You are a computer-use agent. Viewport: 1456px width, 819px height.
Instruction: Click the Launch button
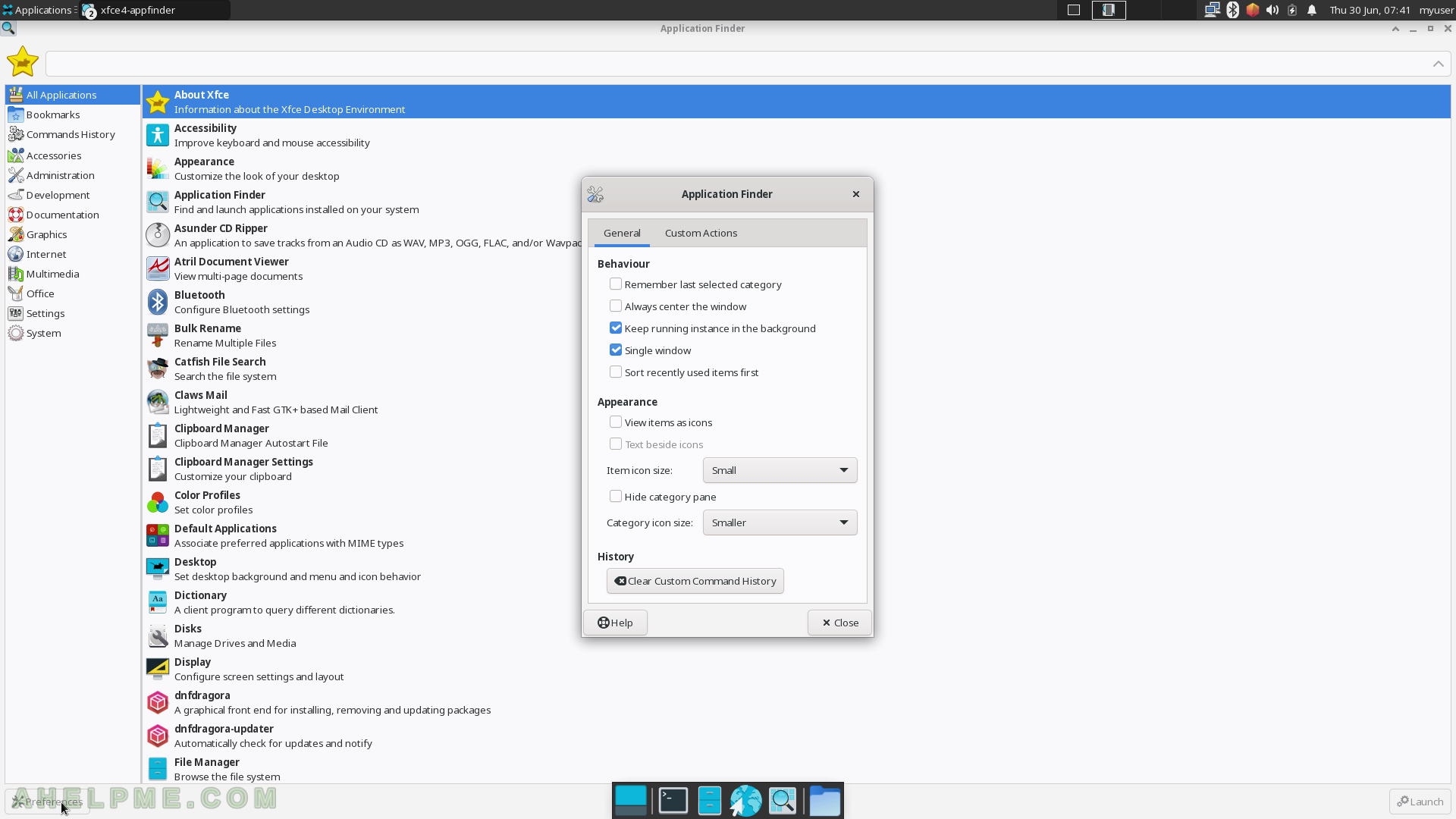pos(1420,802)
